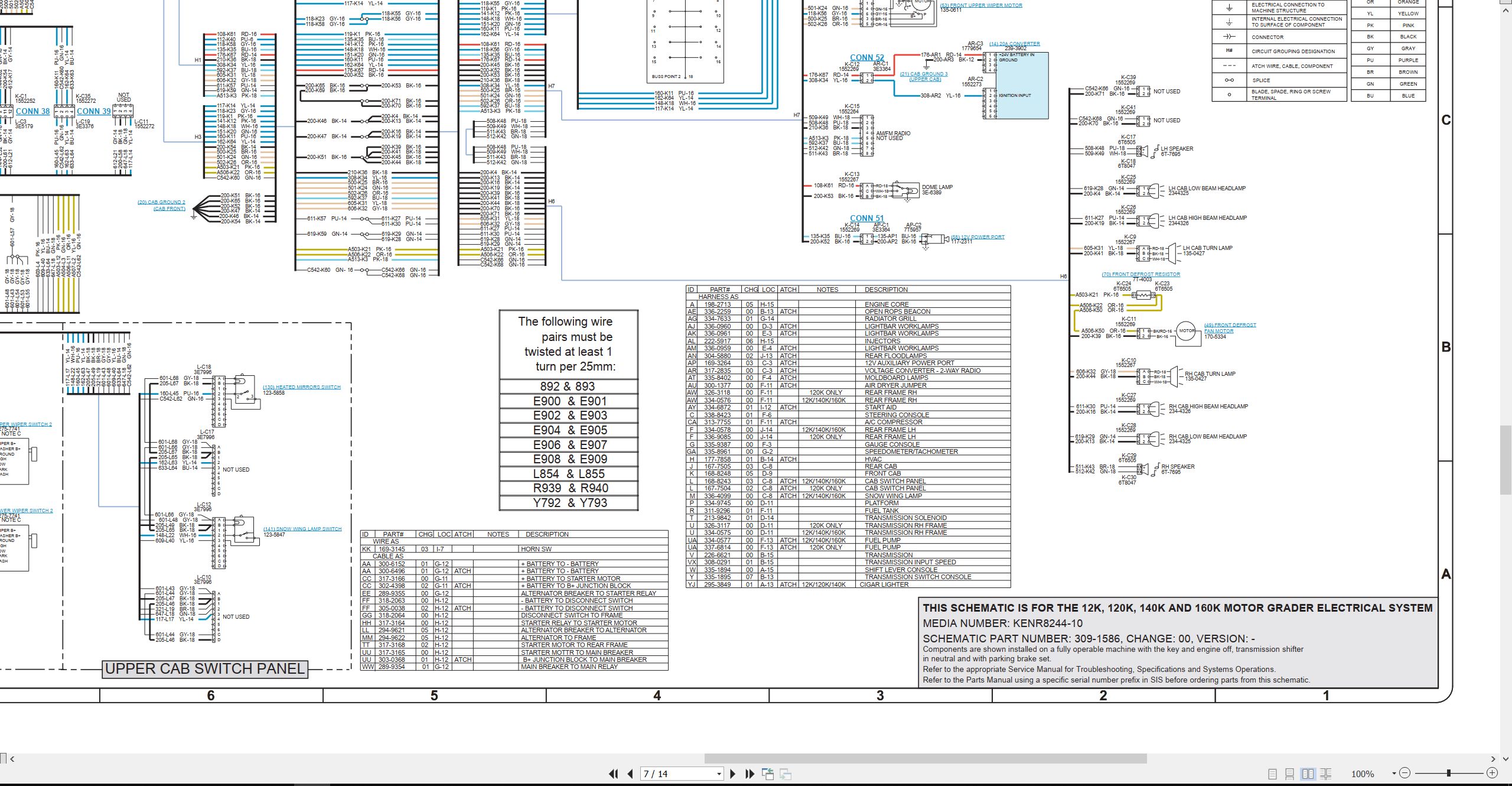Click the zoom slider handle
The image size is (1512, 786).
click(x=1449, y=773)
